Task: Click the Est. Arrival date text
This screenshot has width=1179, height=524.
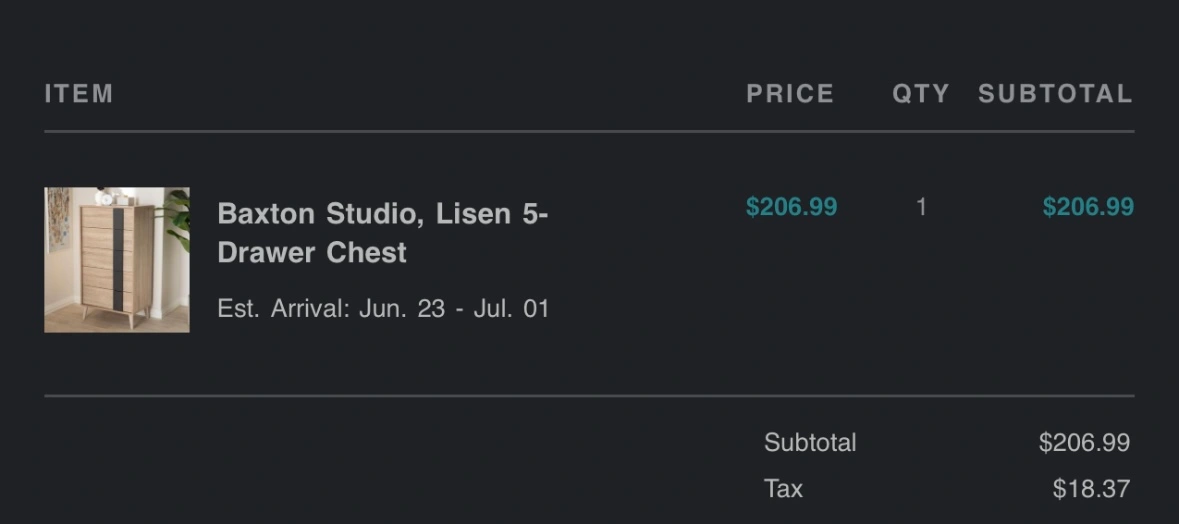Action: click(x=383, y=309)
